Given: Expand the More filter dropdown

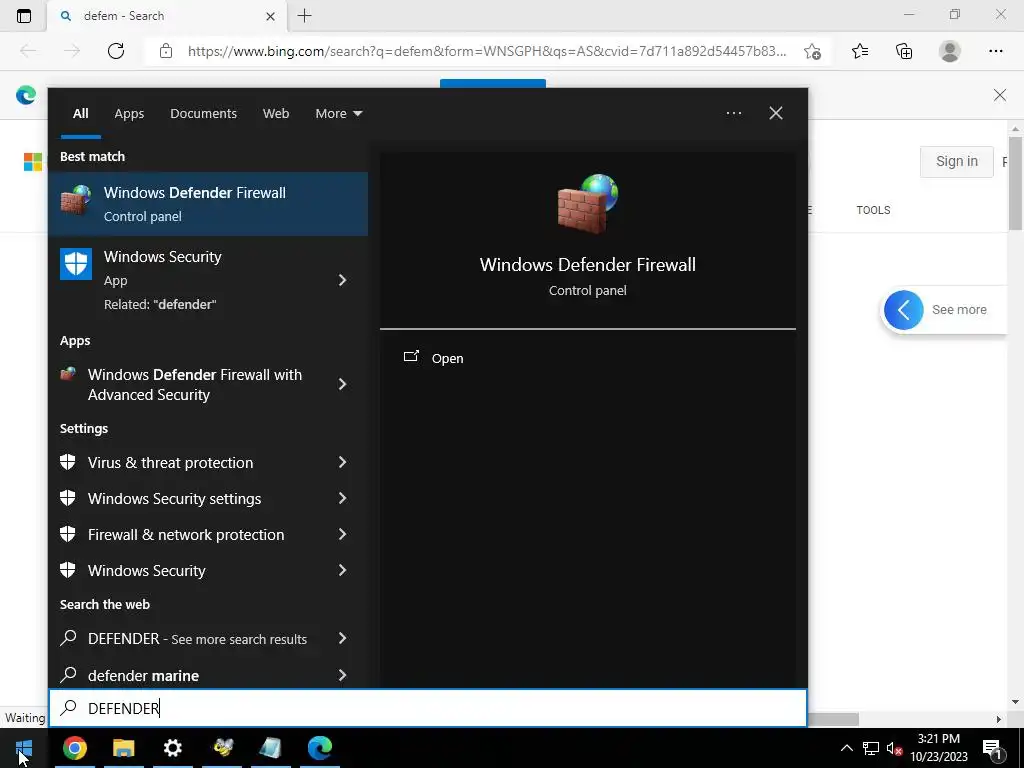Looking at the screenshot, I should click(x=338, y=114).
